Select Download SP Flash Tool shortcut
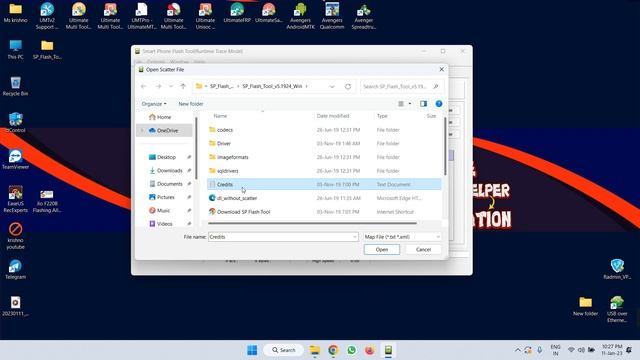Screen dimensions: 640x360 coord(324,212)
